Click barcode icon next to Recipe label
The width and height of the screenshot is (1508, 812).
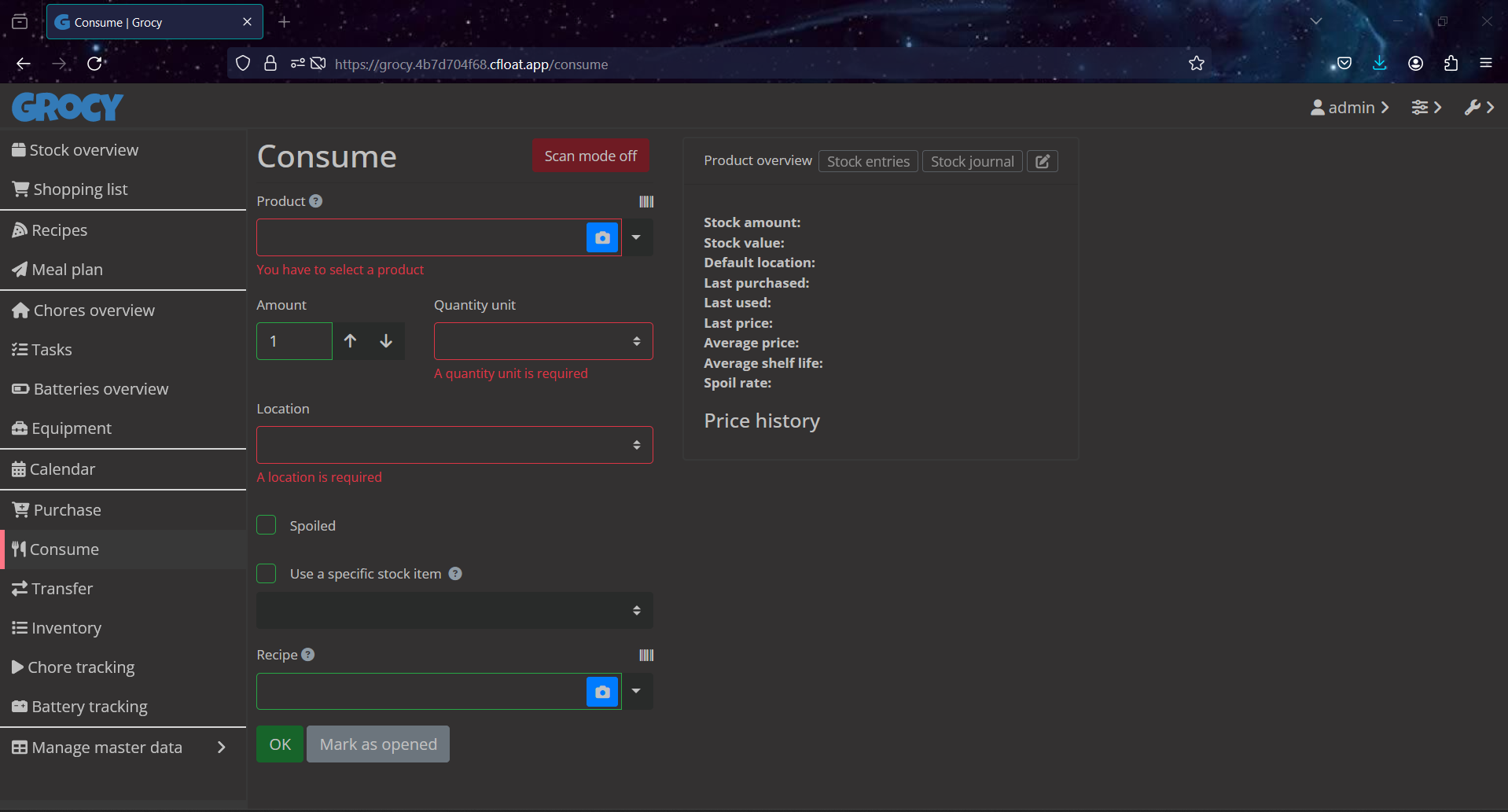pyautogui.click(x=646, y=656)
